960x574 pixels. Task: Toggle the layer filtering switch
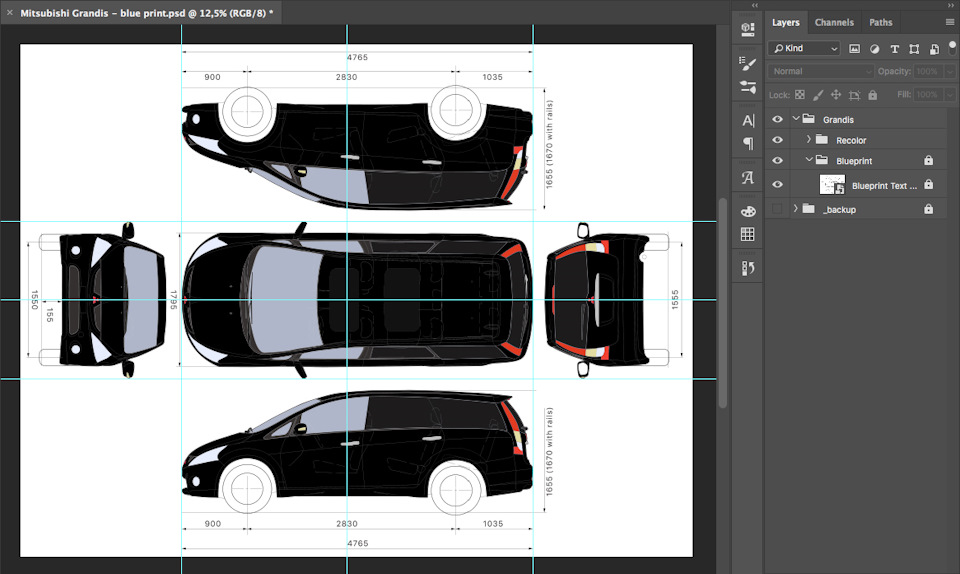pos(952,47)
